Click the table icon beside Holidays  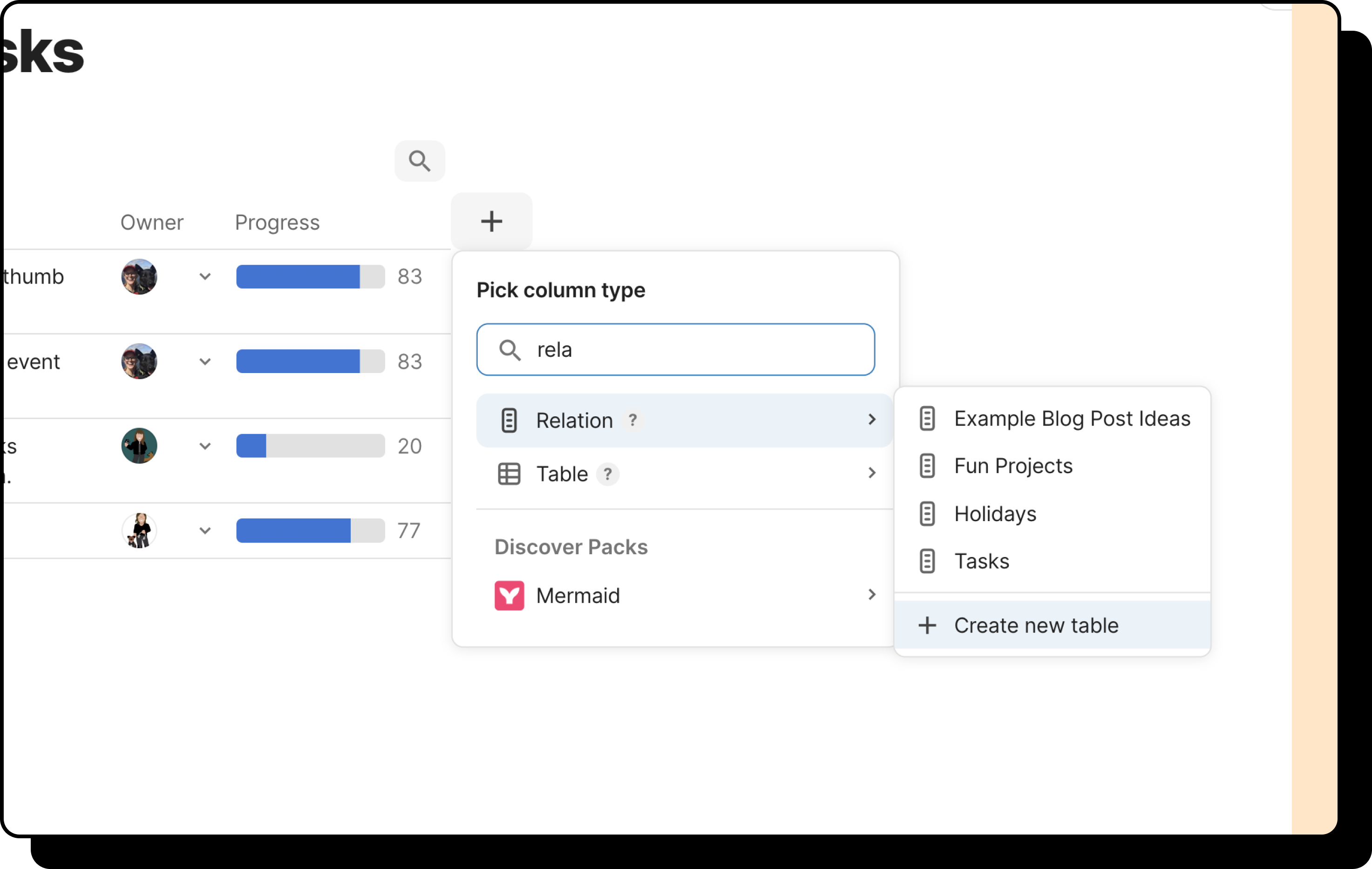pos(928,513)
